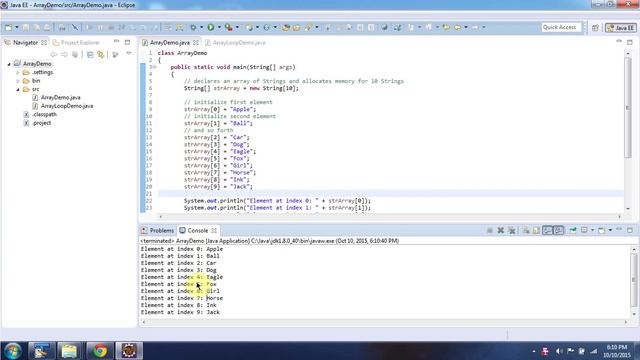
Task: Click the Open Perspective icon
Action: coord(595,27)
